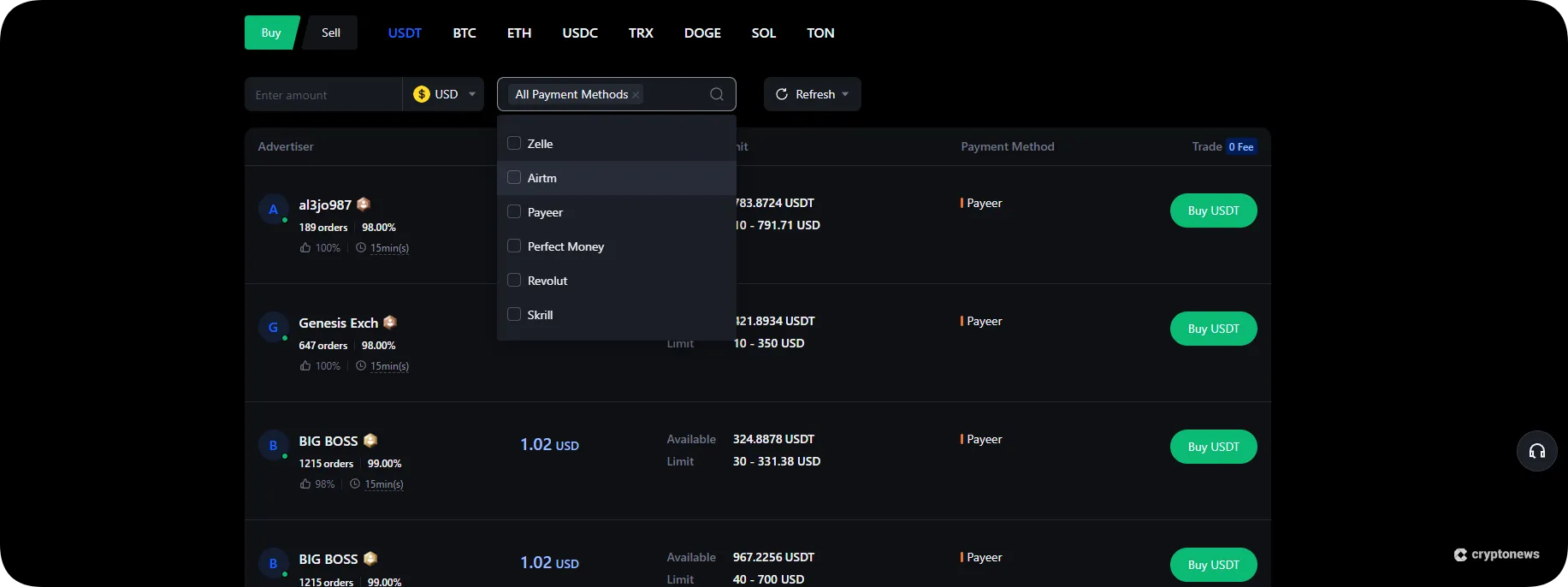
Task: Click al3jo987's 15min(s) time limit
Action: (x=389, y=248)
